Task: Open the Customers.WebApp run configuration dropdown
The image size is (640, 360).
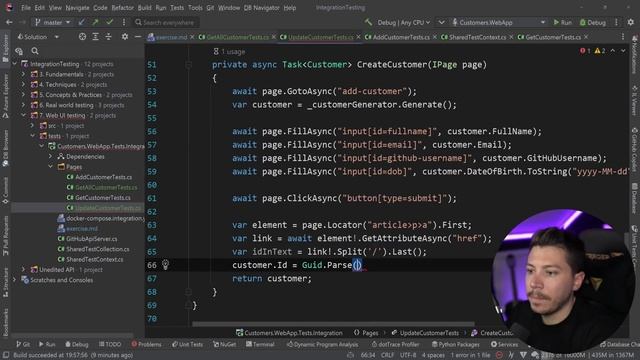Action: (x=498, y=22)
